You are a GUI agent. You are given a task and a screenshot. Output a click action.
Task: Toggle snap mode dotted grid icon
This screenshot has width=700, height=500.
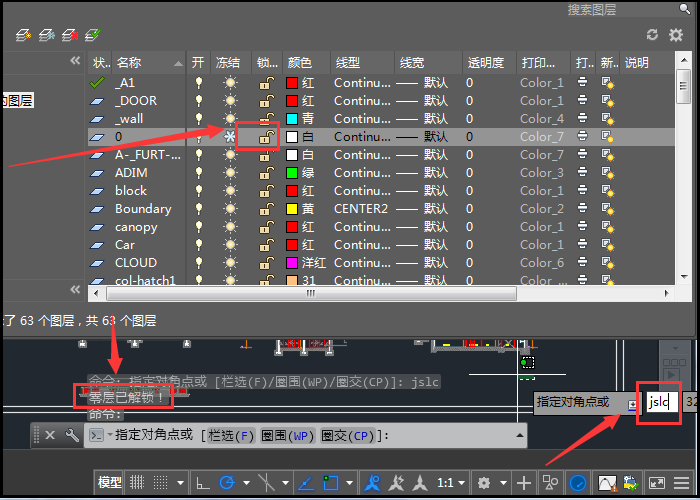(161, 483)
